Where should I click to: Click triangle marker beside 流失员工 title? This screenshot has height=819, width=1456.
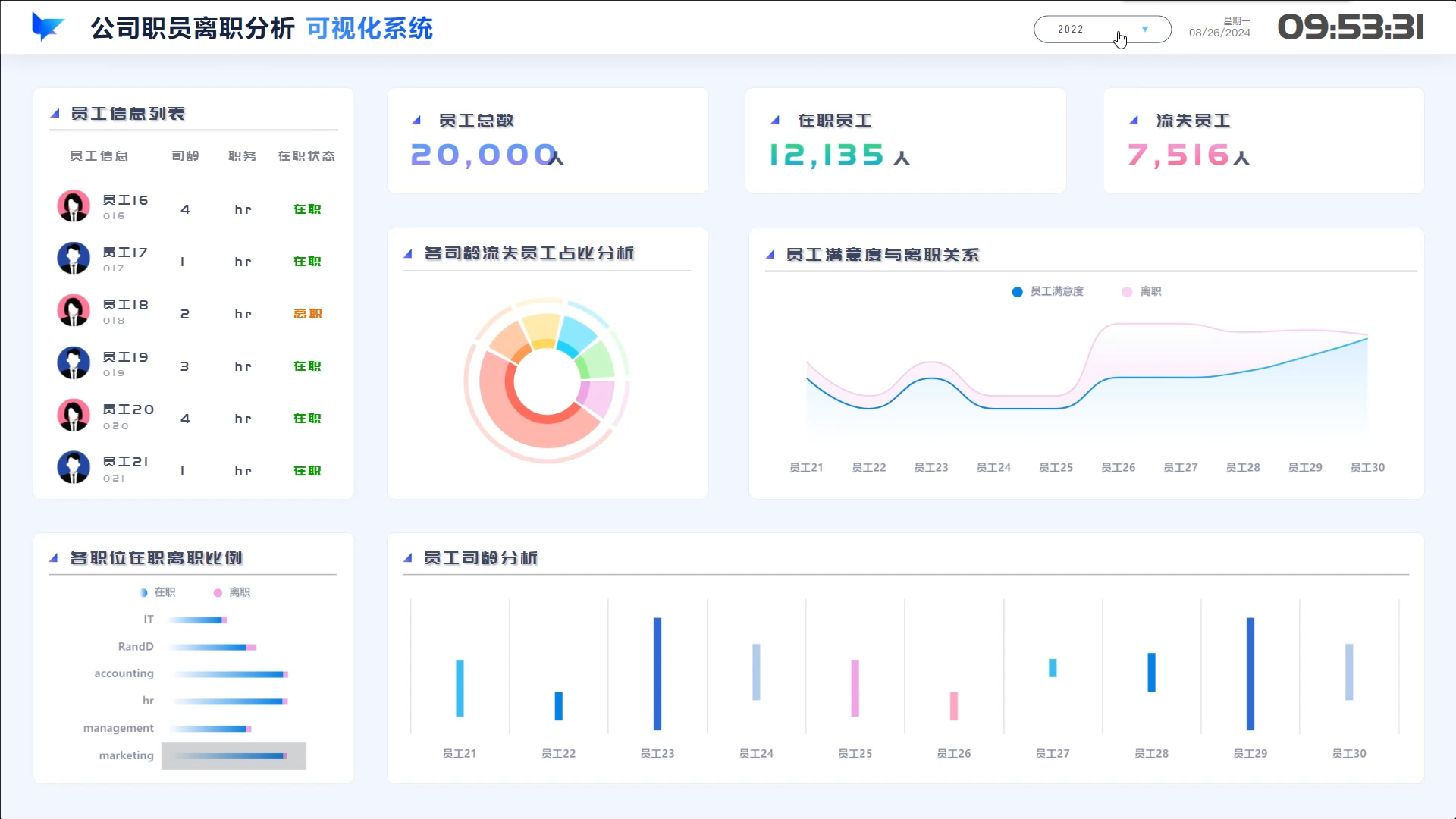click(1133, 120)
